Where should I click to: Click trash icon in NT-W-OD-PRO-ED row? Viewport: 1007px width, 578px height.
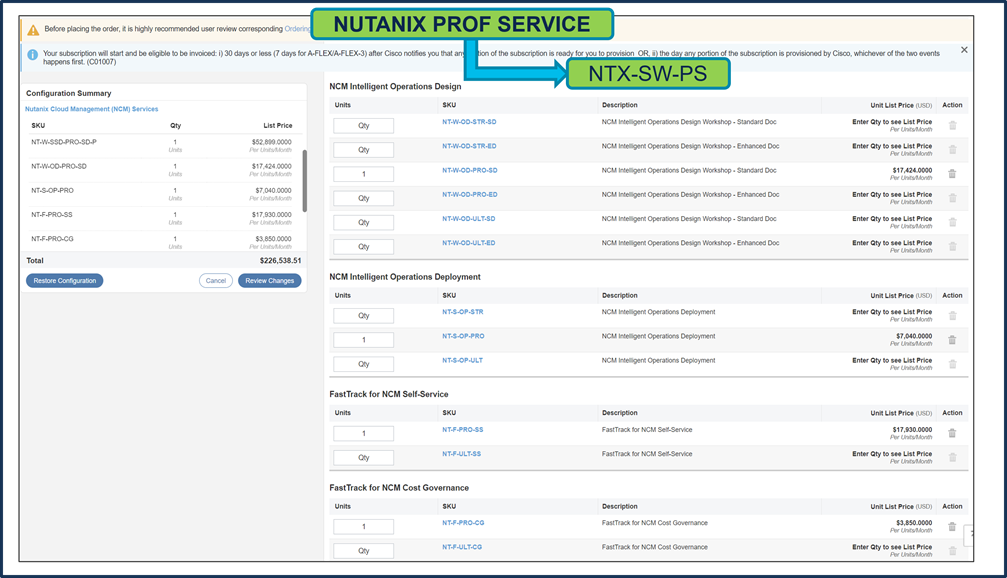click(952, 198)
